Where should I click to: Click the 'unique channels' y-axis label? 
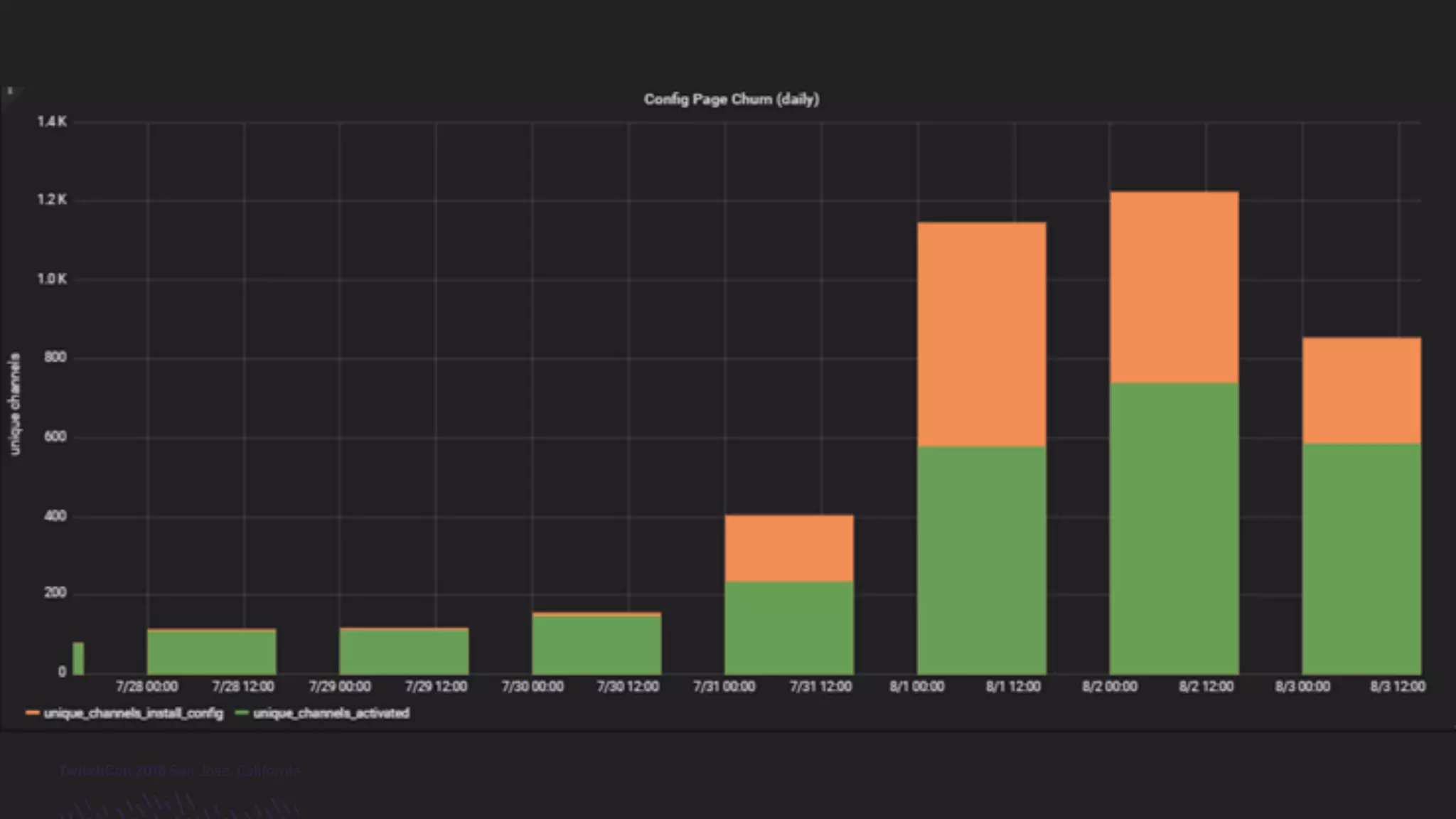(x=14, y=404)
